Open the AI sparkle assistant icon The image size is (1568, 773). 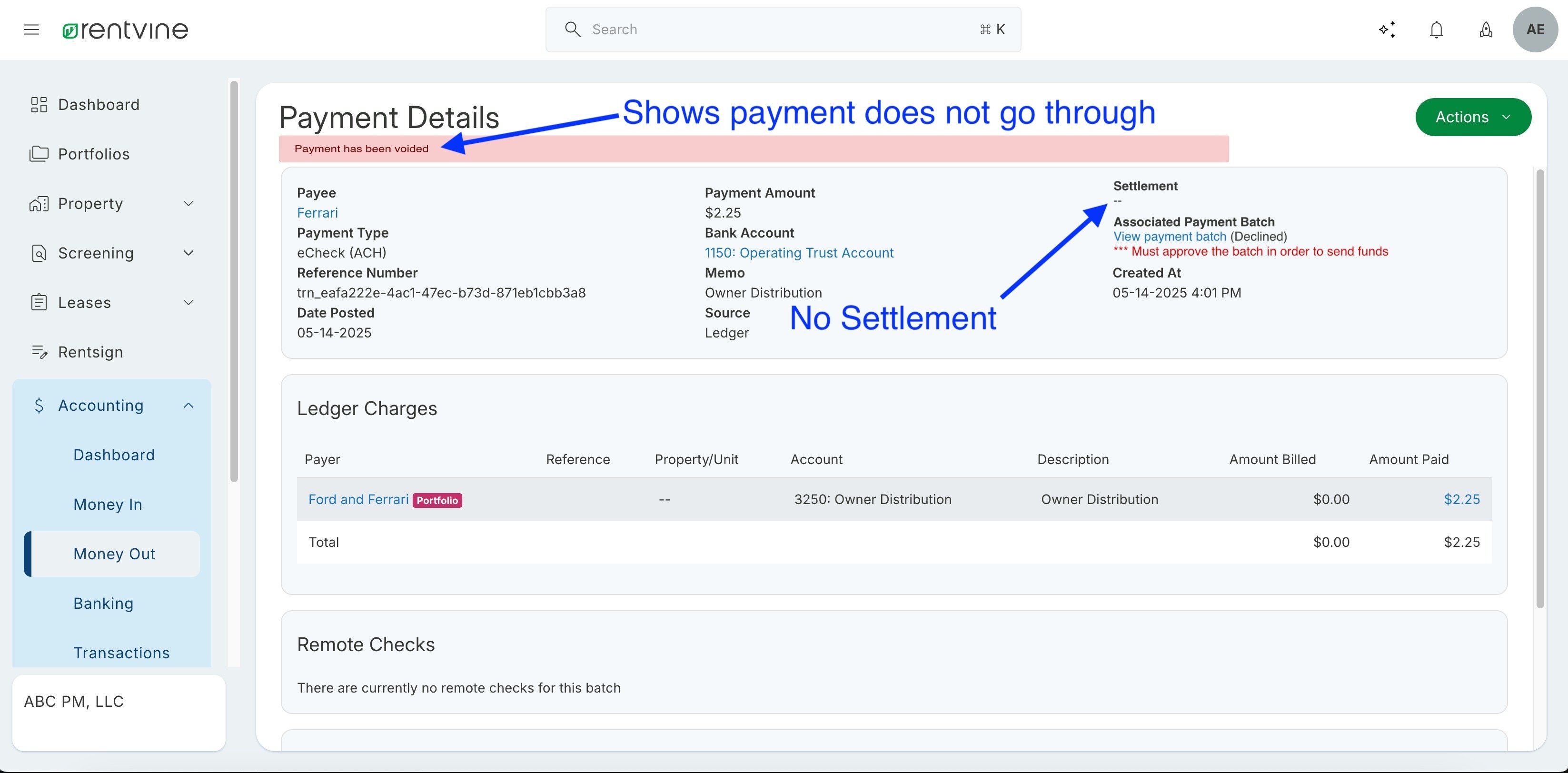pyautogui.click(x=1387, y=29)
